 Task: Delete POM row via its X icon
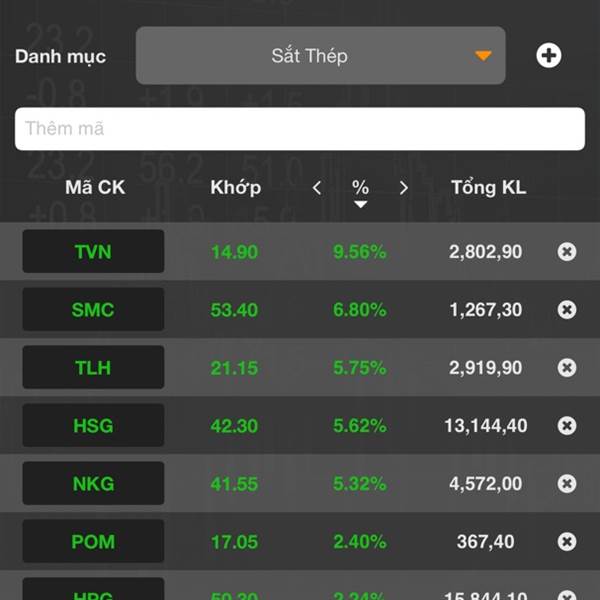(567, 541)
